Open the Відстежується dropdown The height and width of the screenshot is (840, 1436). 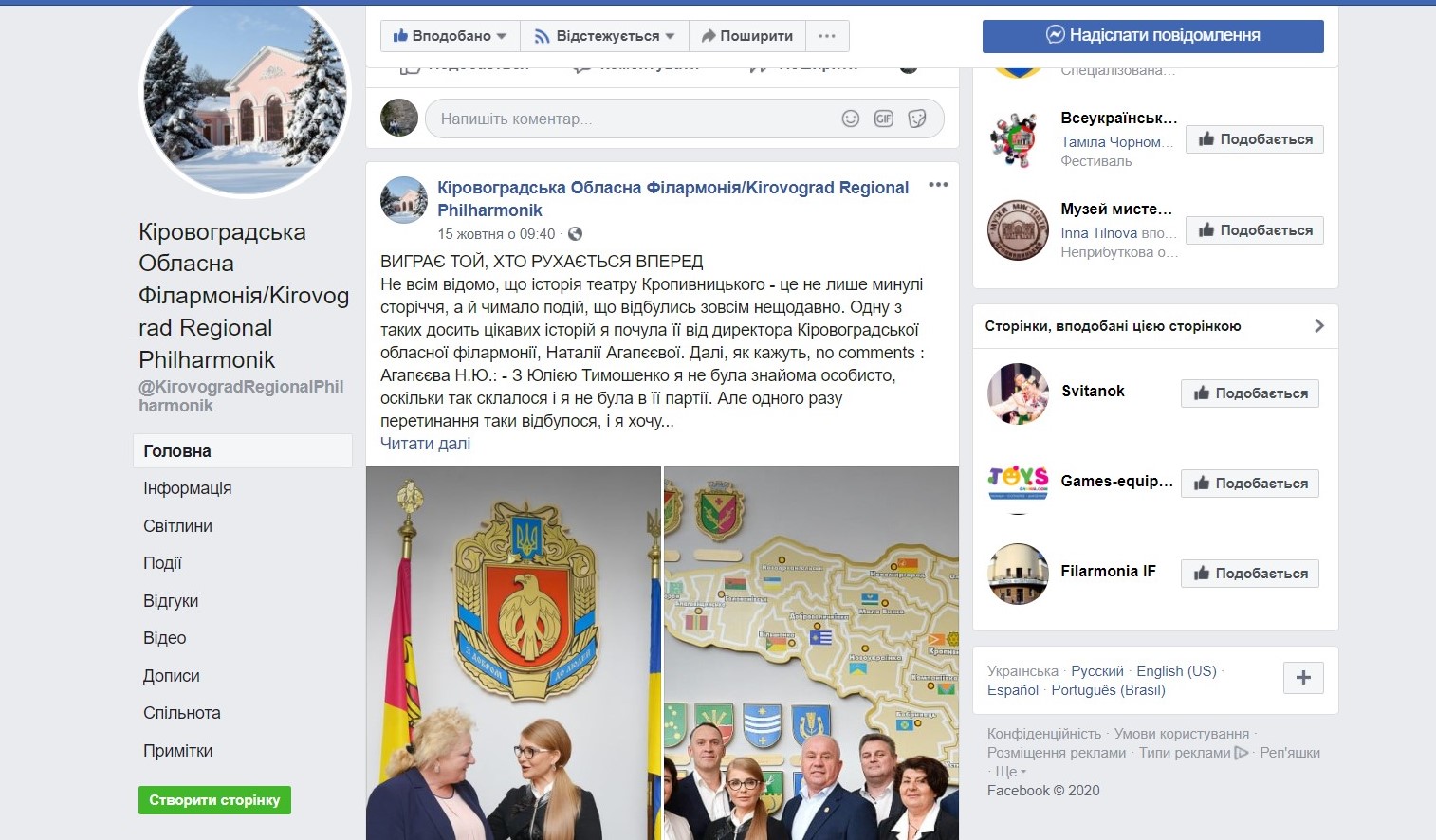point(604,36)
